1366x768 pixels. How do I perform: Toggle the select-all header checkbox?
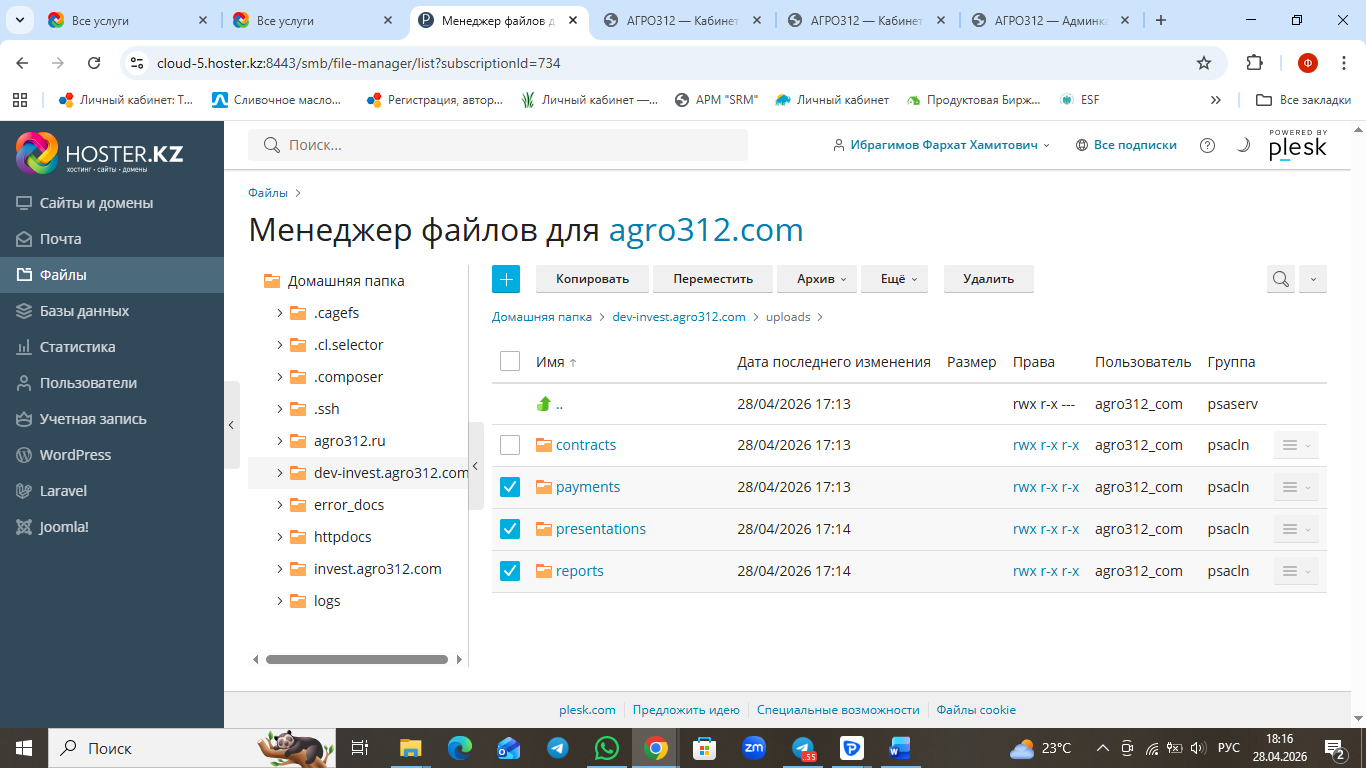(510, 361)
